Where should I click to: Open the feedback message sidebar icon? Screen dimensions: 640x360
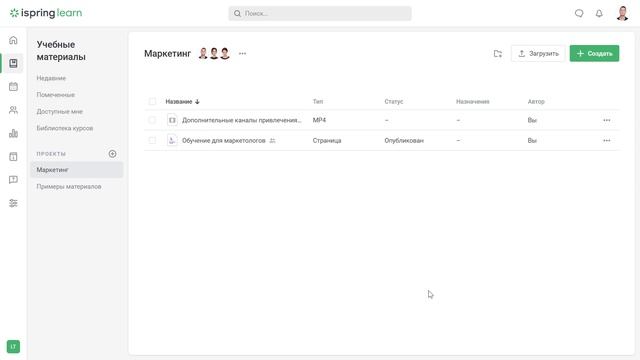13,180
